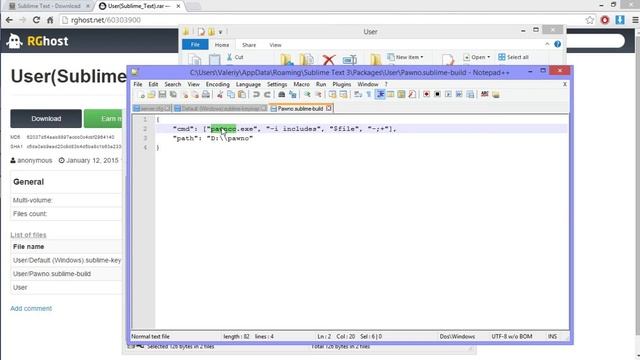Click the Replace icon in Notepad++ toolbar
The height and width of the screenshot is (360, 640).
(x=293, y=95)
